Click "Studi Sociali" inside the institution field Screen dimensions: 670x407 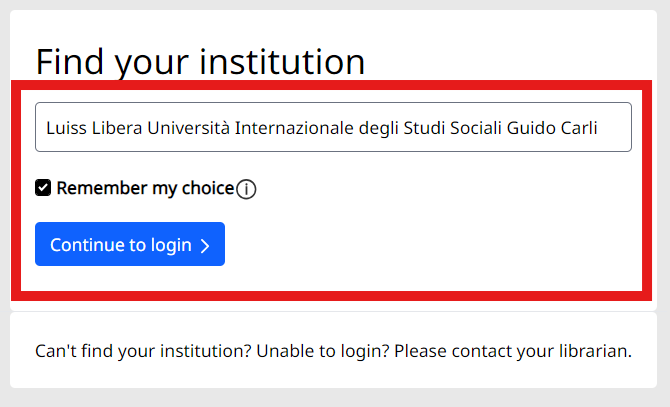point(452,128)
